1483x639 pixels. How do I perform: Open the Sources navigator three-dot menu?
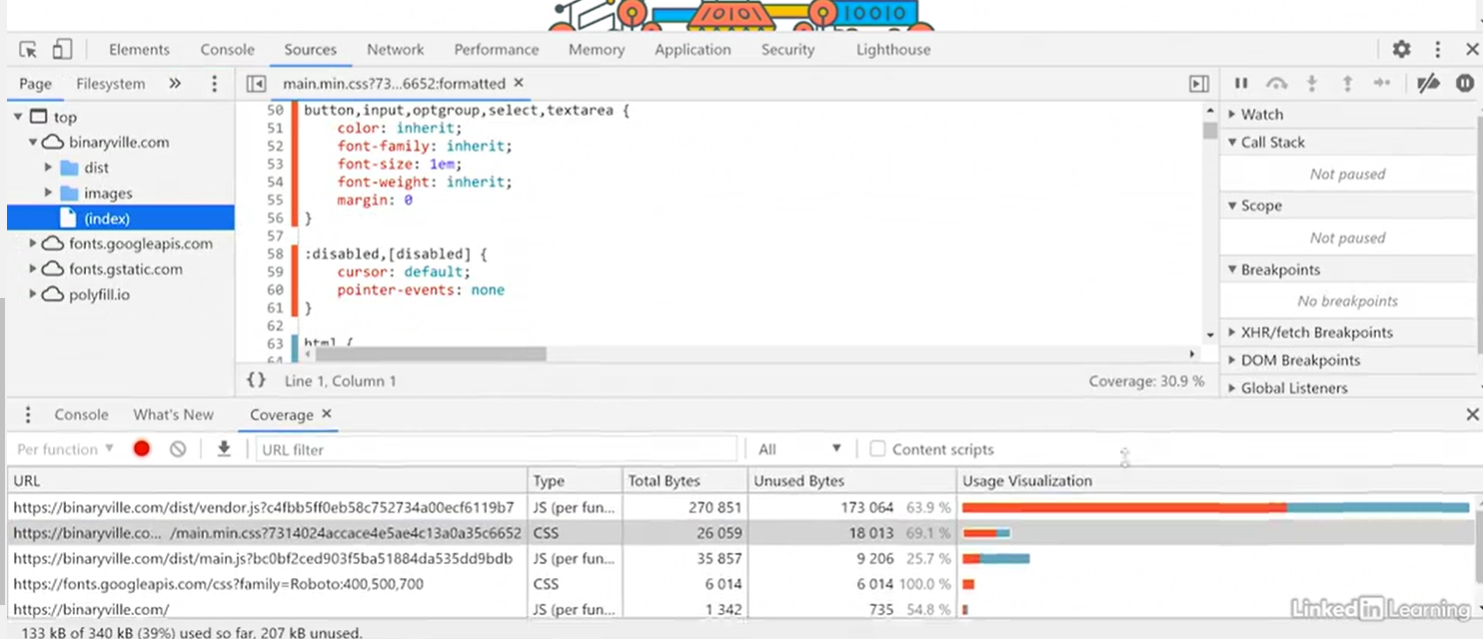pyautogui.click(x=214, y=84)
